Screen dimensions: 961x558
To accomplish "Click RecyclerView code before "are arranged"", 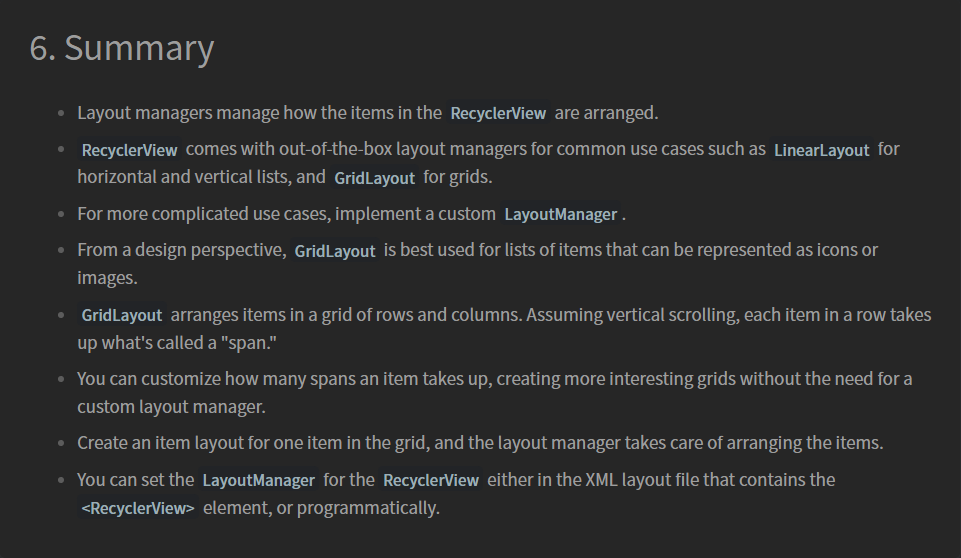I will 498,113.
